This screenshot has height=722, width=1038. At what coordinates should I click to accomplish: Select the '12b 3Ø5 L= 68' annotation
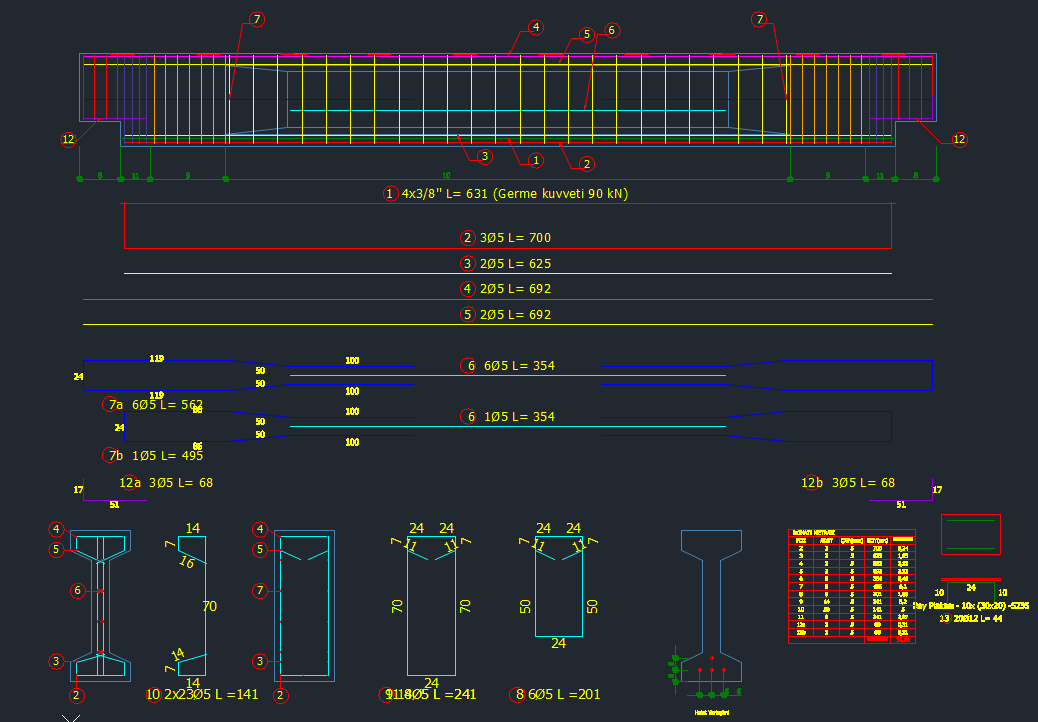click(848, 483)
